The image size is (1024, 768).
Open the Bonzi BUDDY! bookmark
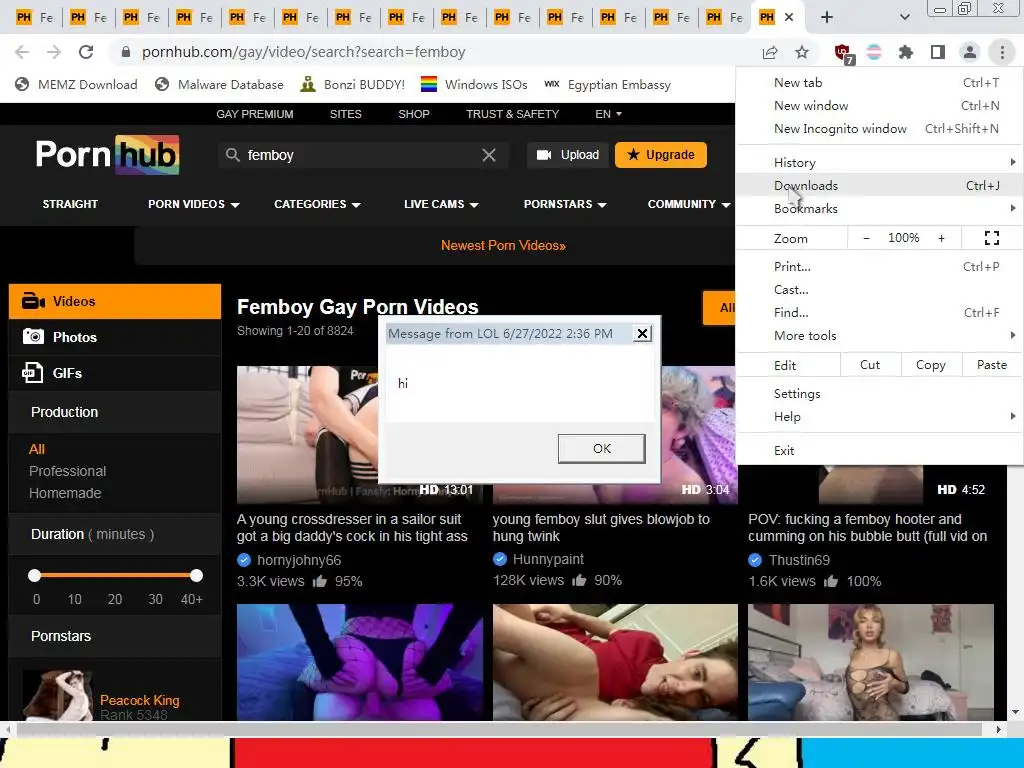[x=353, y=84]
